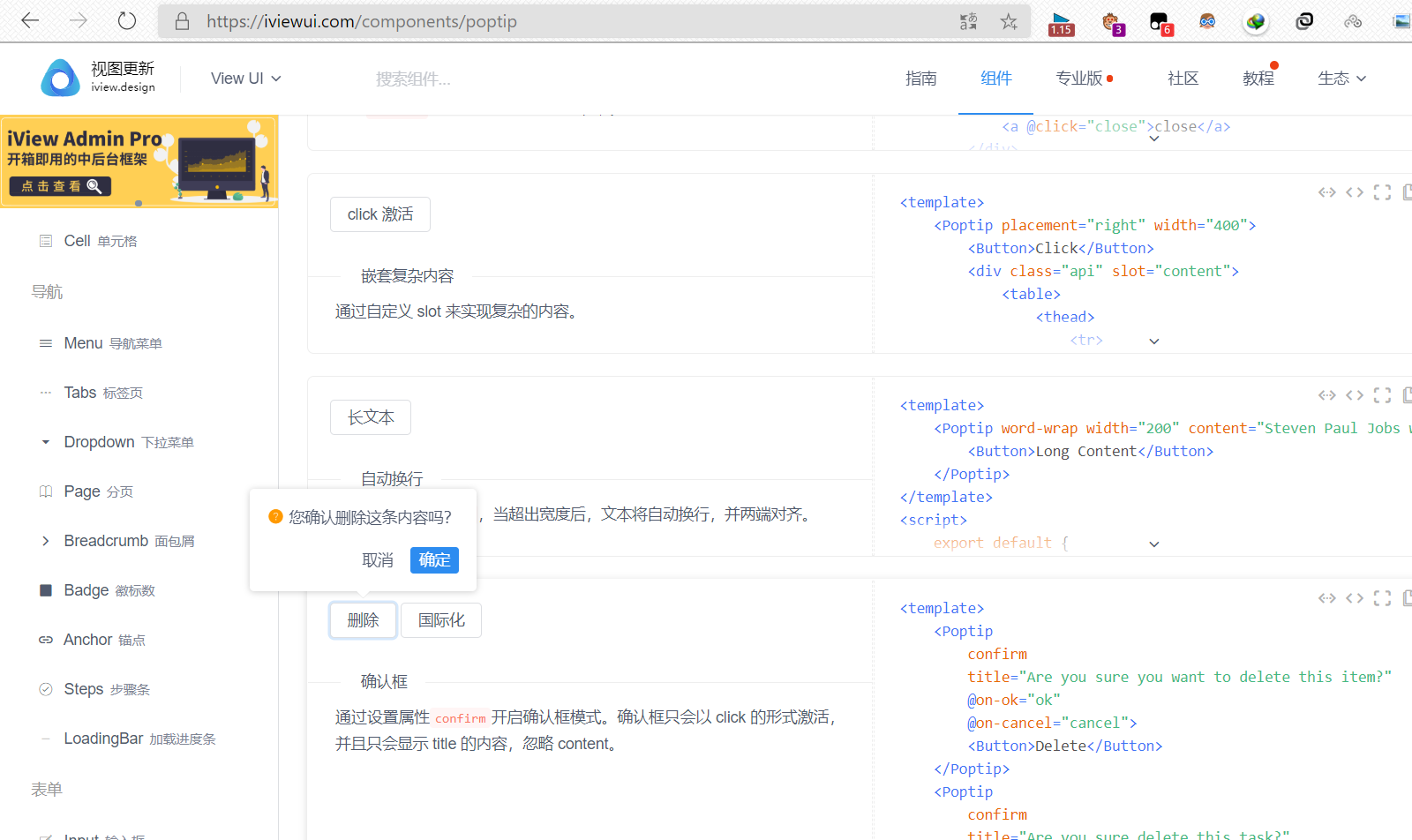
Task: Reload the page with the refresh icon
Action: tap(127, 20)
